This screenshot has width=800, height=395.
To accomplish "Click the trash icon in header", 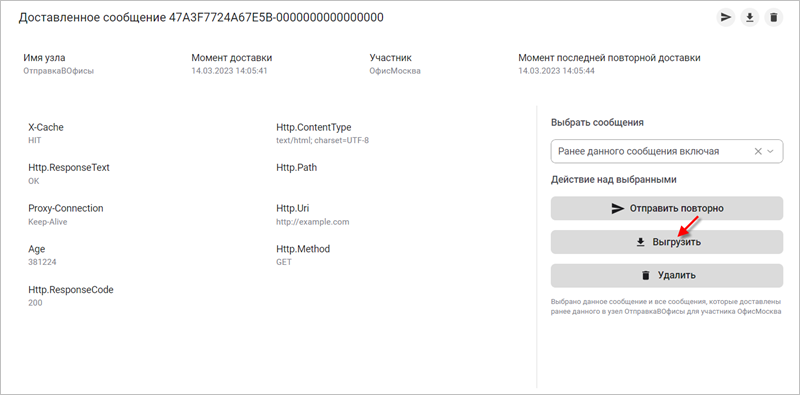I will tap(773, 17).
